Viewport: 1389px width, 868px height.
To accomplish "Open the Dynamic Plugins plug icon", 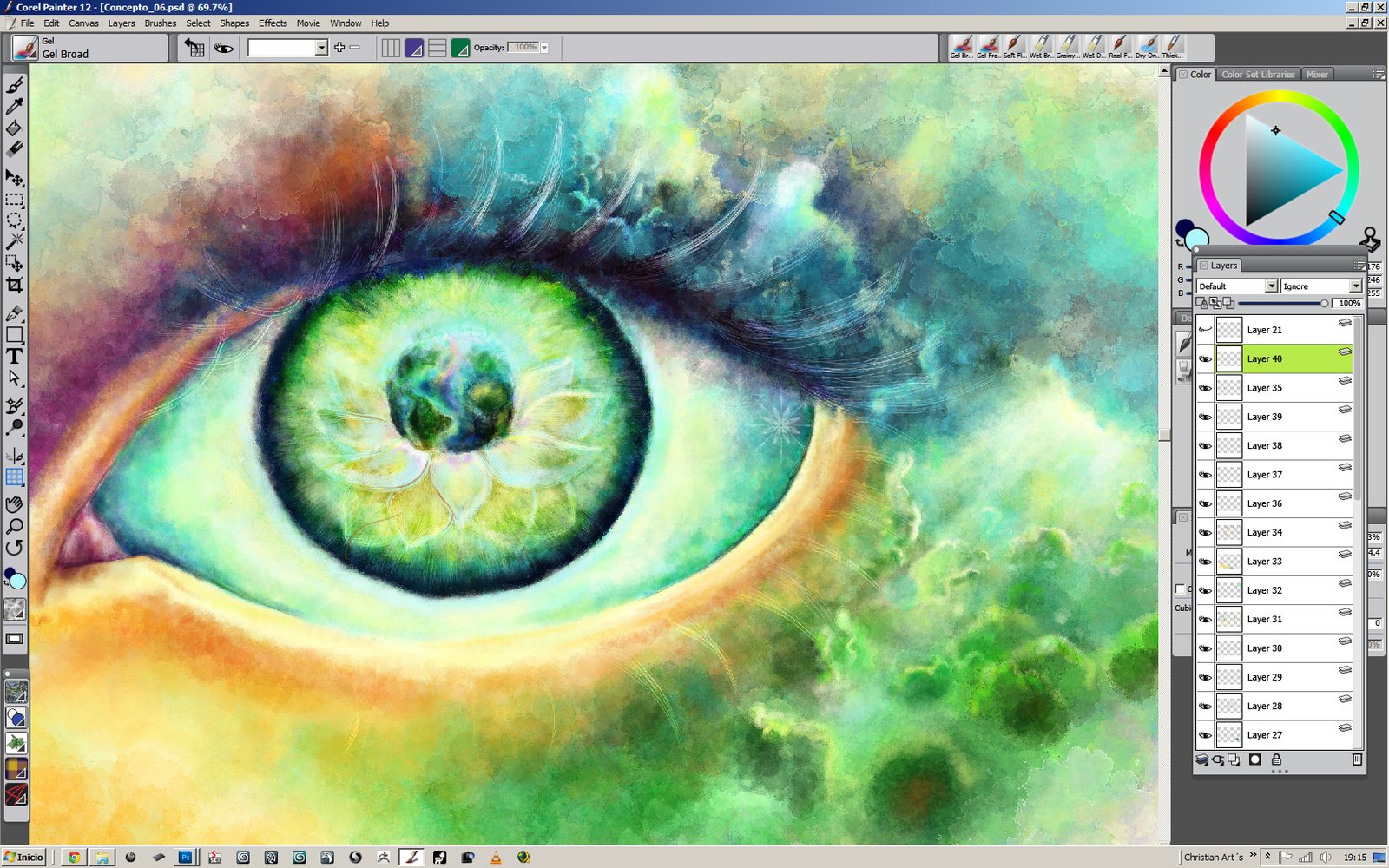I will tap(1218, 759).
